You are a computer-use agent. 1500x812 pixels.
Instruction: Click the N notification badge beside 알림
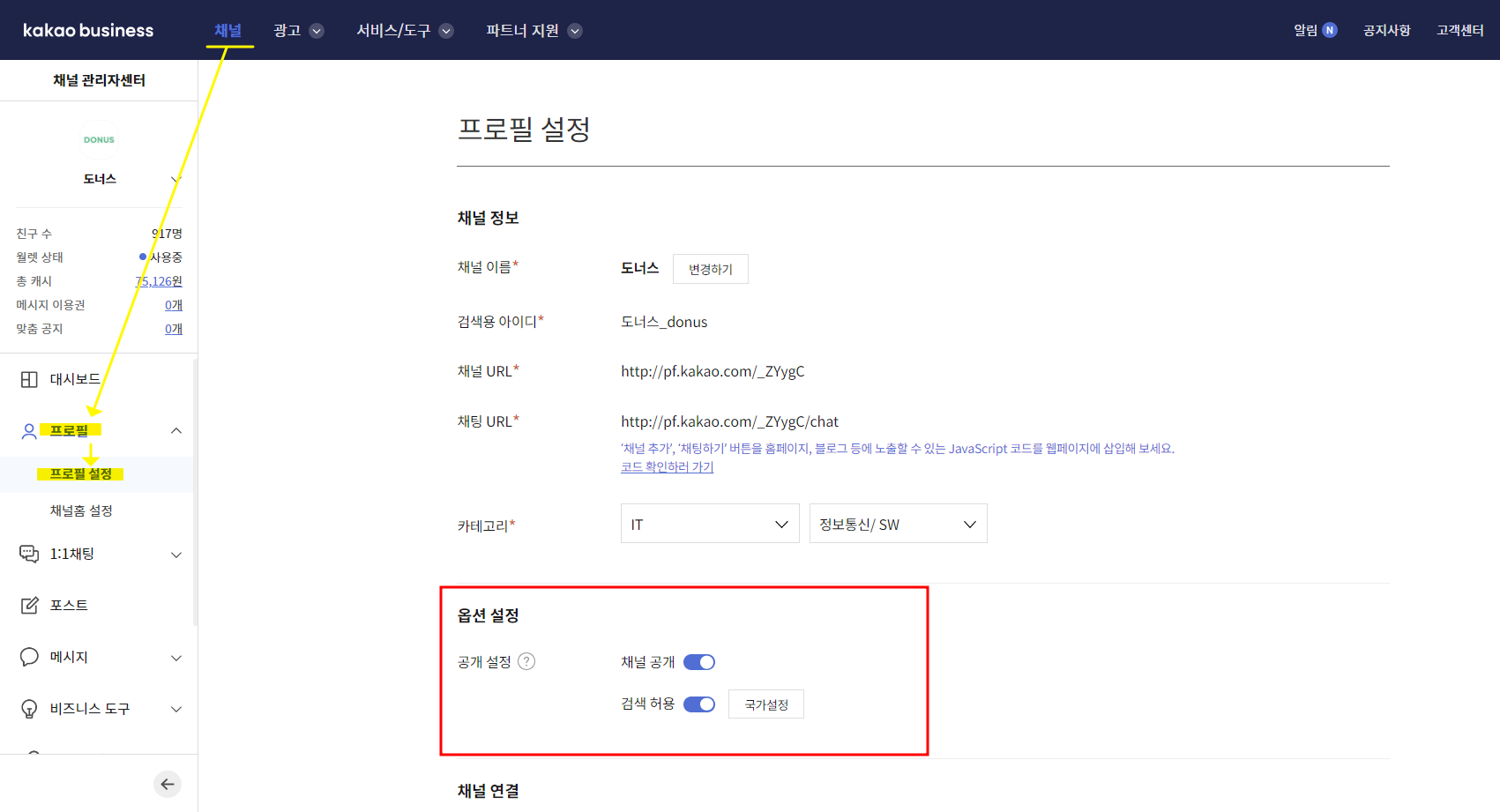pyautogui.click(x=1330, y=30)
